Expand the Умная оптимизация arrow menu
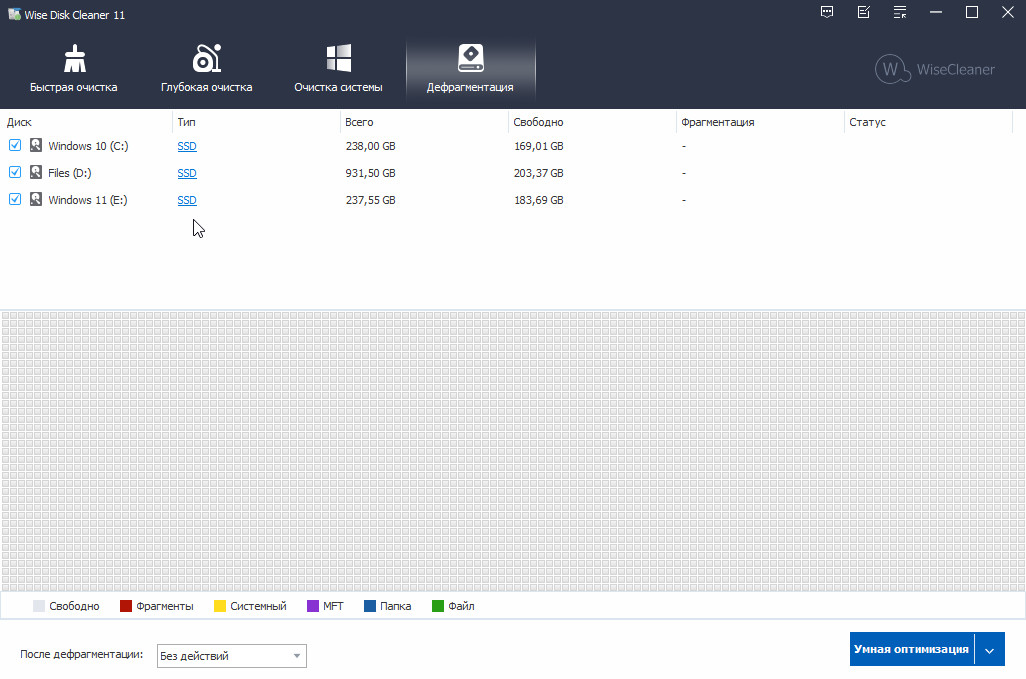This screenshot has height=679, width=1026. pos(989,649)
